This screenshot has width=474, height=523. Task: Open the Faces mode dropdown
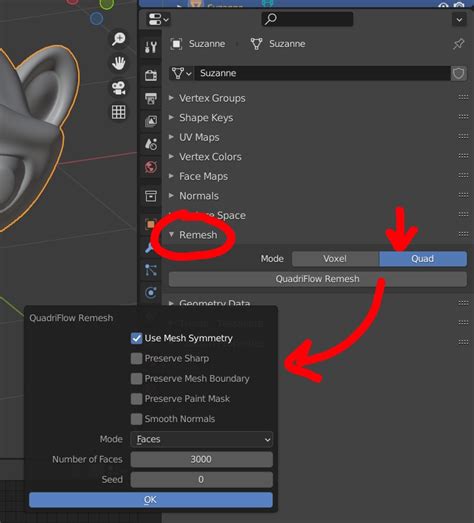coord(201,439)
